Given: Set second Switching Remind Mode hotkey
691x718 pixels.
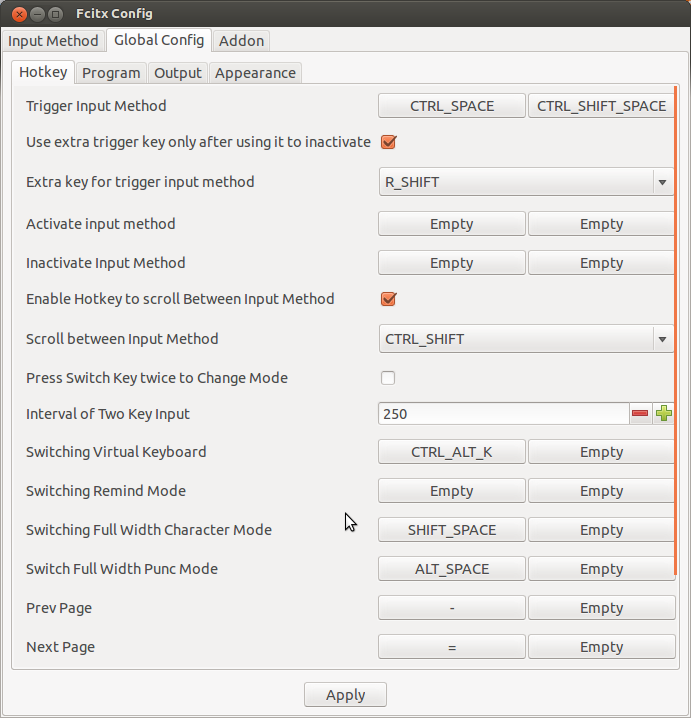Looking at the screenshot, I should (601, 490).
